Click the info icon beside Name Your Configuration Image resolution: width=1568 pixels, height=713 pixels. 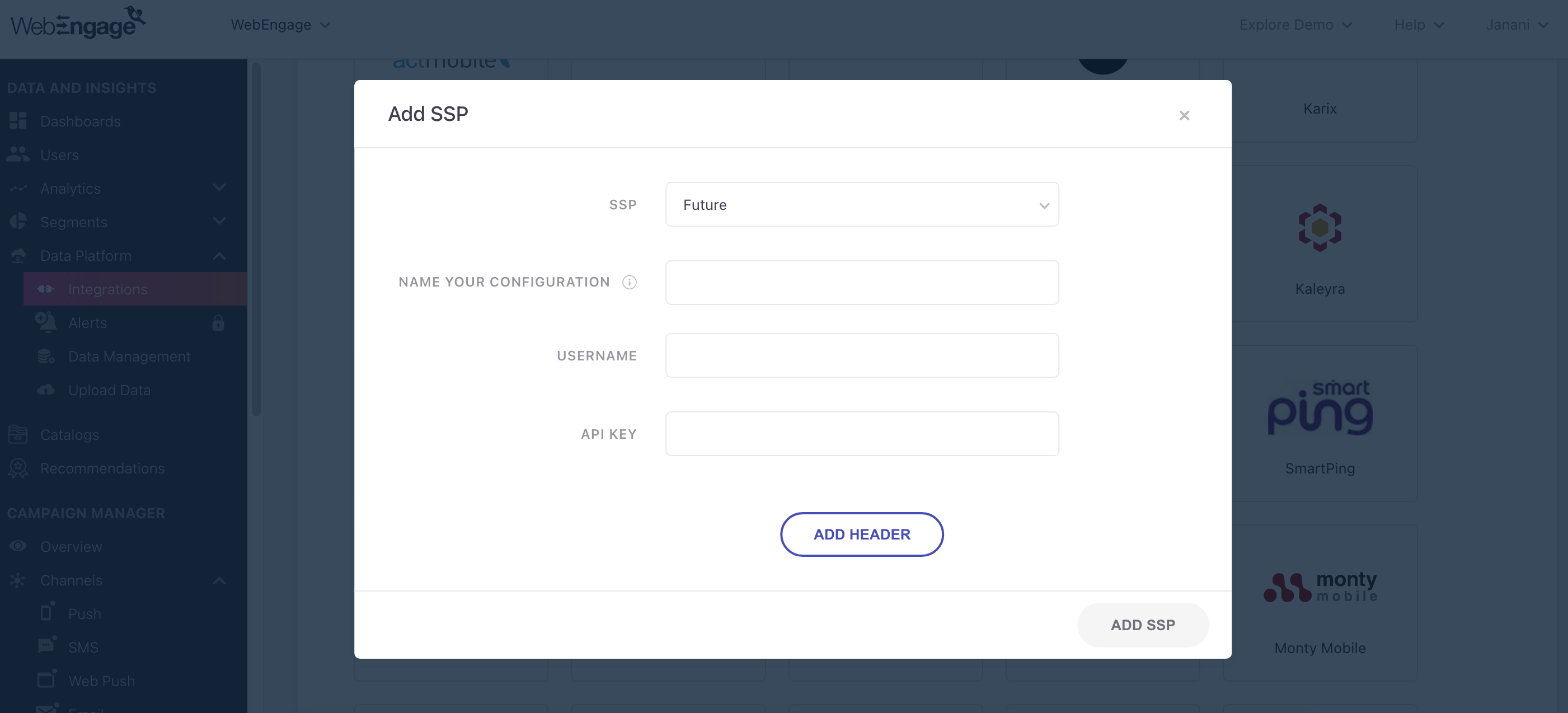click(629, 282)
